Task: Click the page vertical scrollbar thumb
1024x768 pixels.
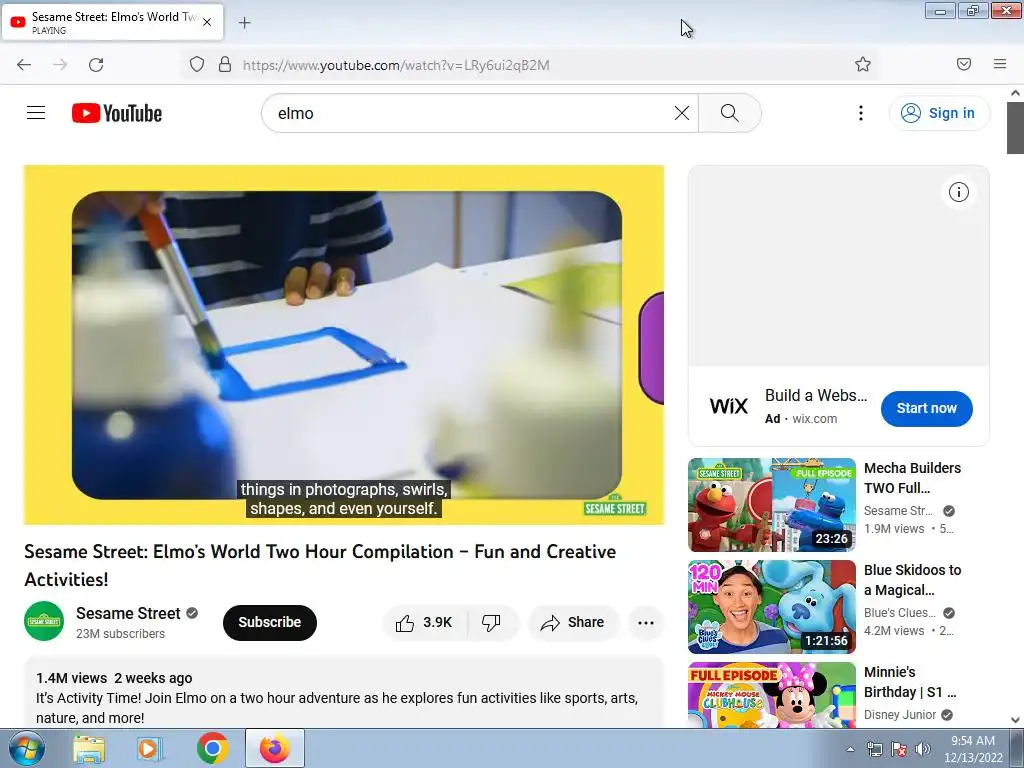Action: point(1015,128)
